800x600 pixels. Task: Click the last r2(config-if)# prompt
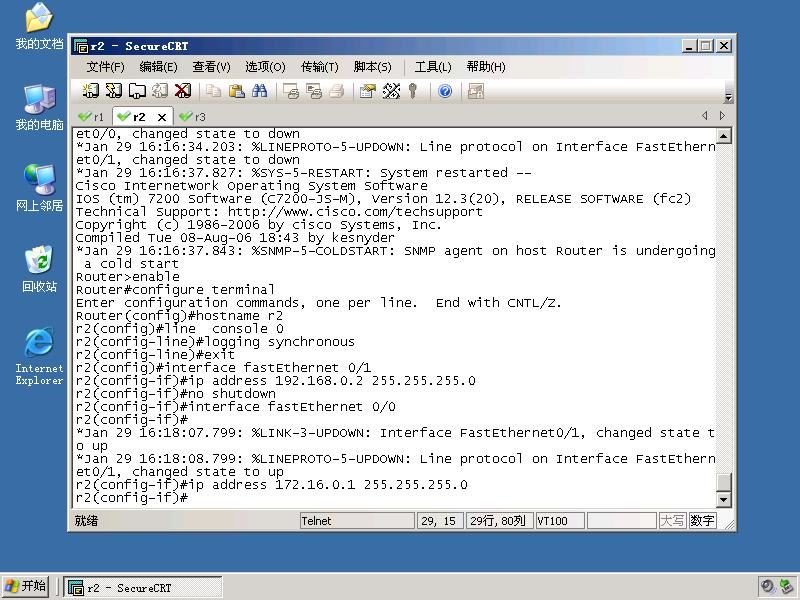click(132, 498)
